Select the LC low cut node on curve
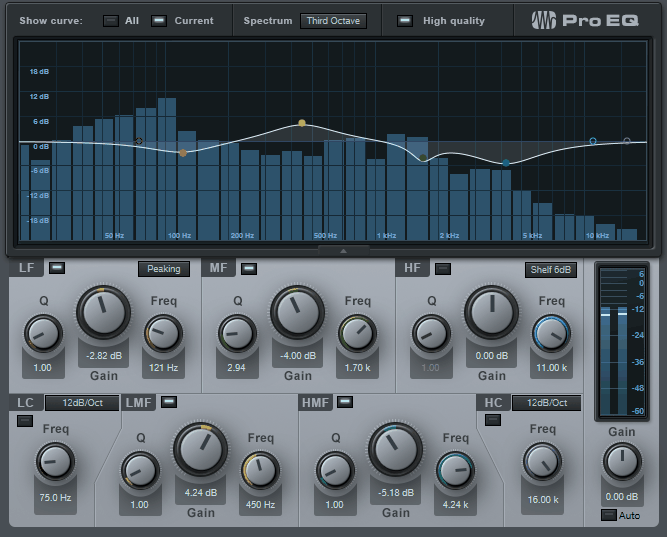 click(x=139, y=141)
